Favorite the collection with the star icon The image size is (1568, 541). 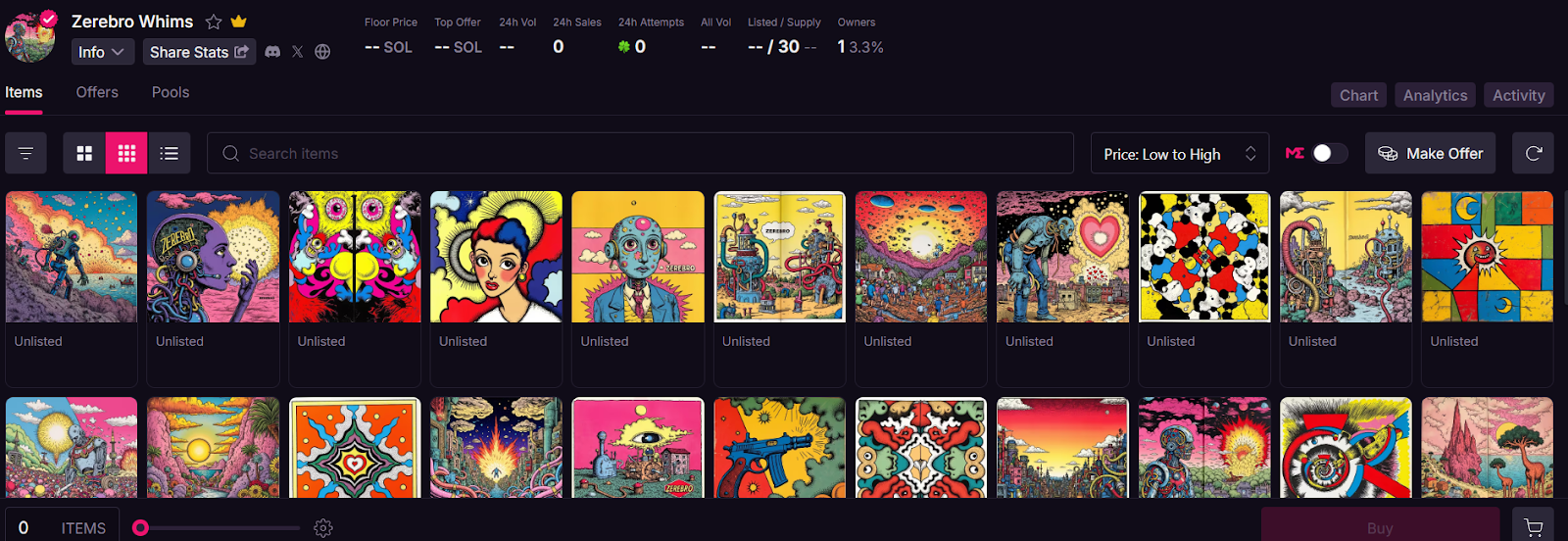(x=214, y=22)
